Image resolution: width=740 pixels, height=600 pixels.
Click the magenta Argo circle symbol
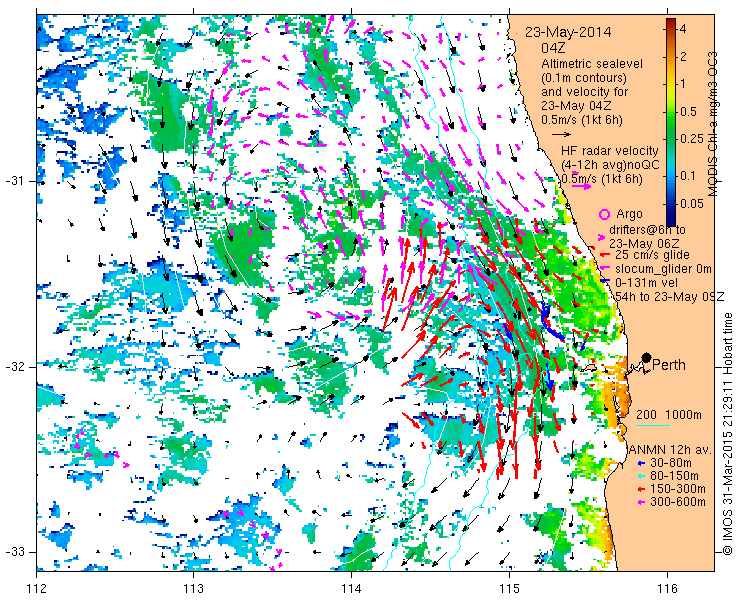tap(604, 215)
